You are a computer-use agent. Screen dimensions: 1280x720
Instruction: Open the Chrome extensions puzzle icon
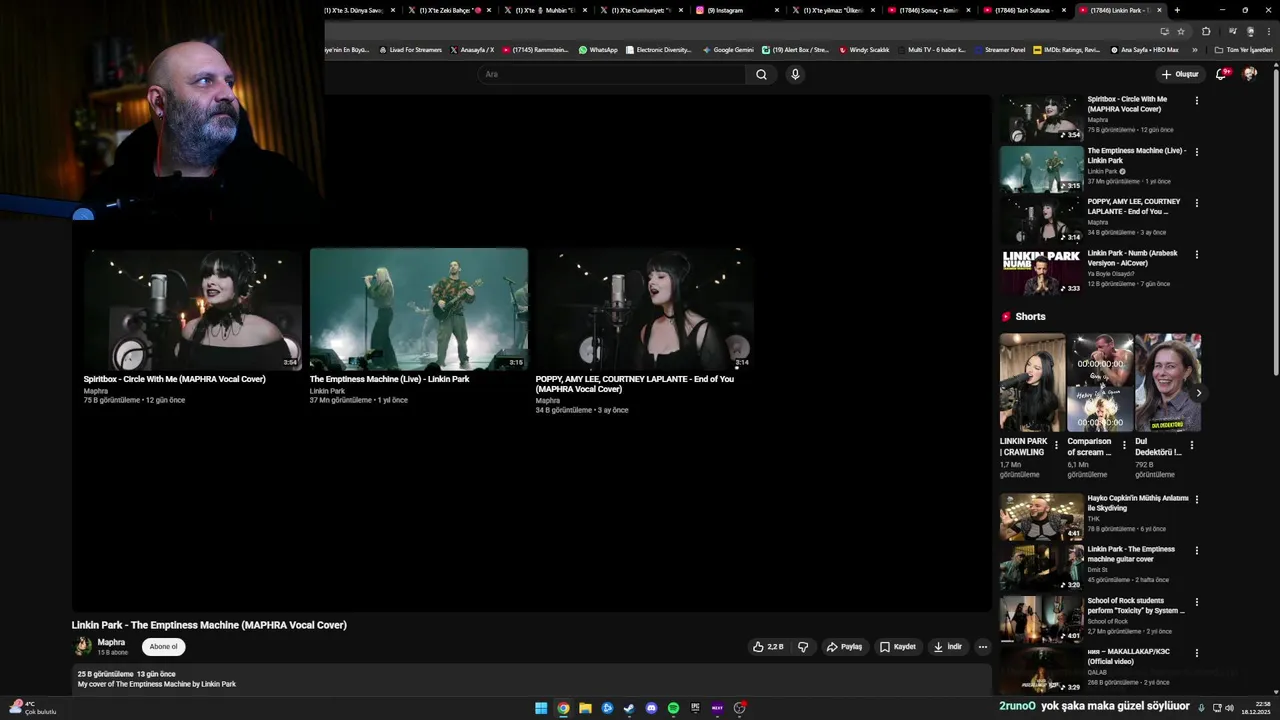coord(1207,31)
